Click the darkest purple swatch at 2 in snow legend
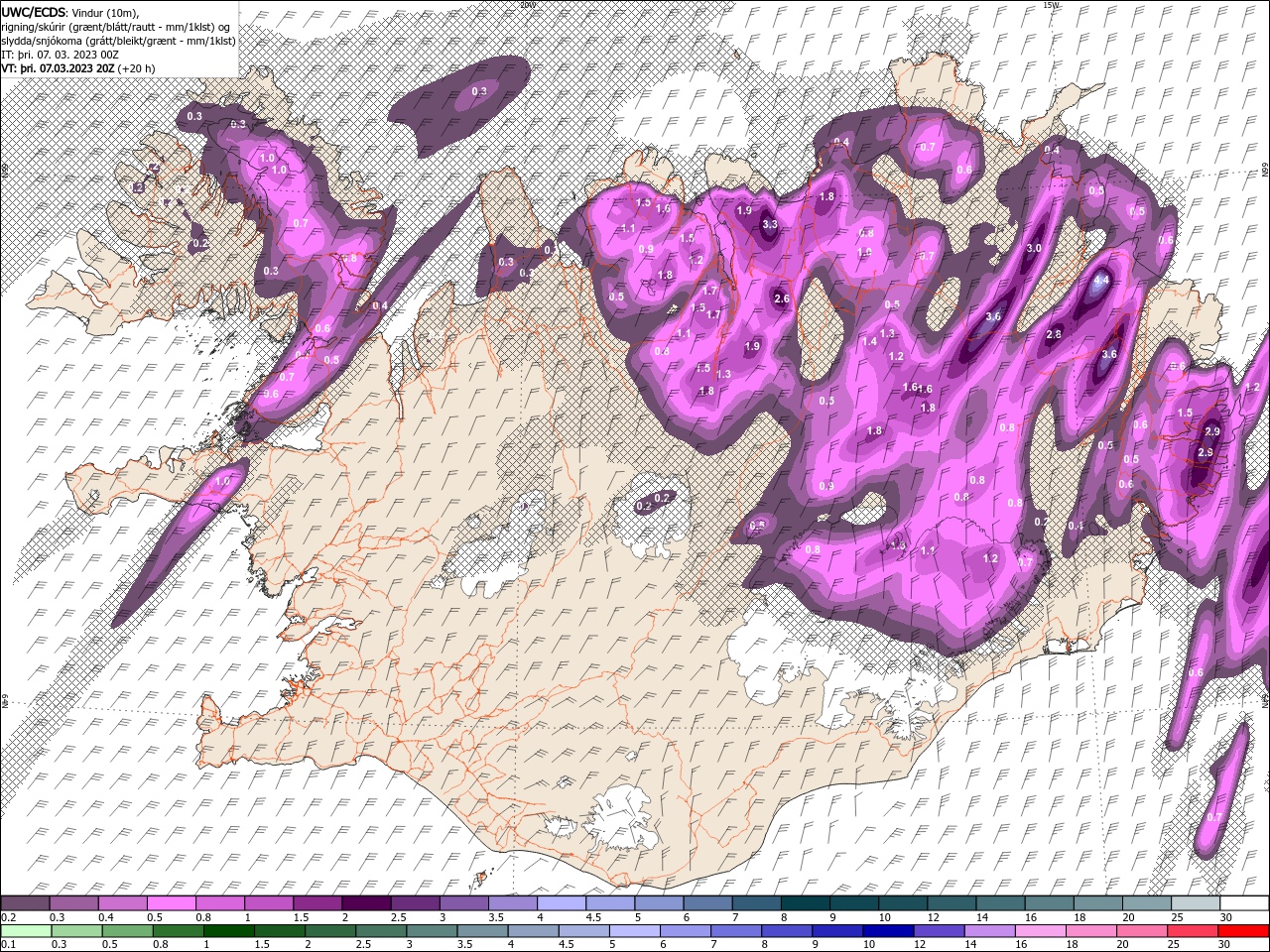 [x=365, y=903]
